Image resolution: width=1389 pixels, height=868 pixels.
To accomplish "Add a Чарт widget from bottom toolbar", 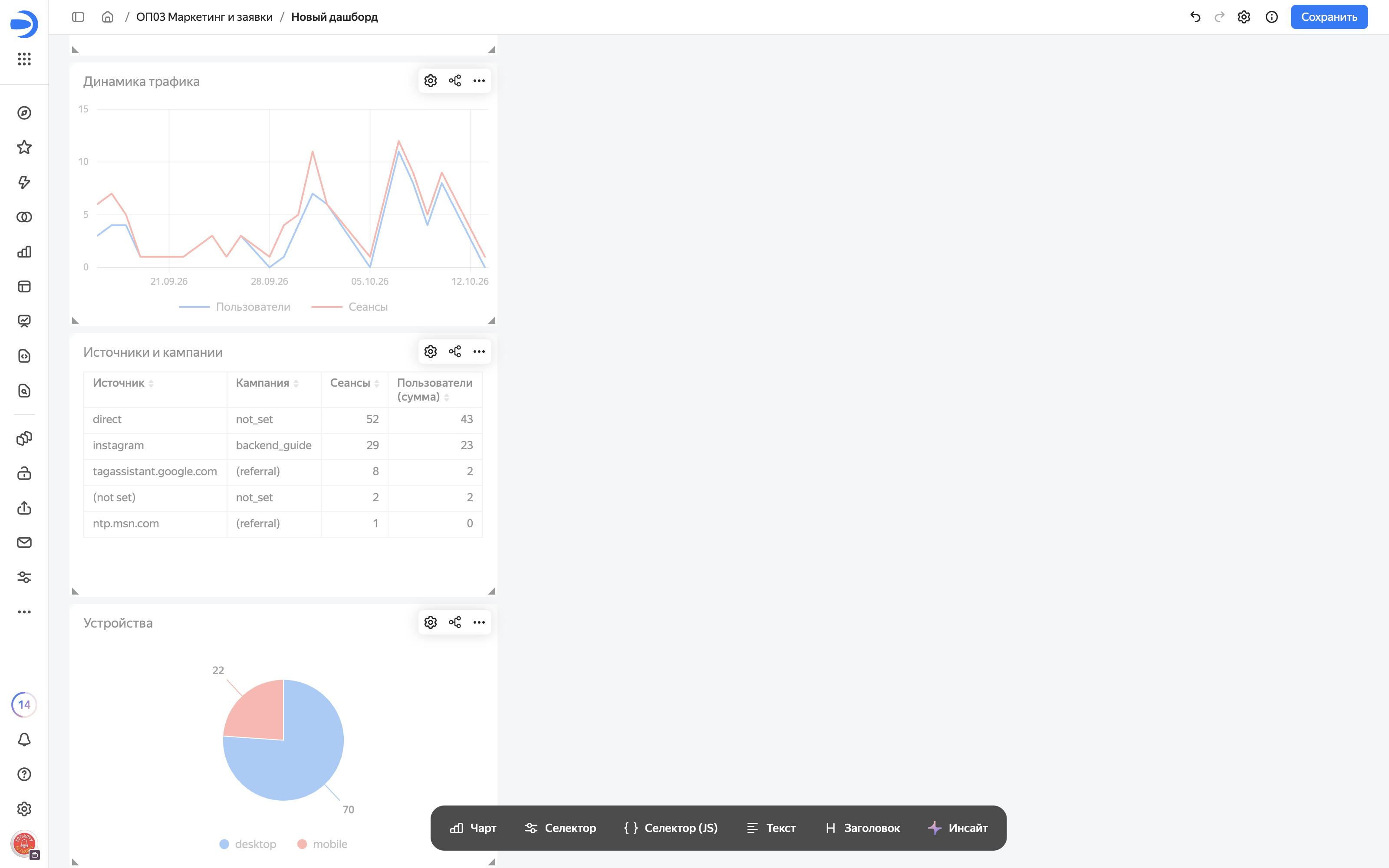I will (x=473, y=829).
